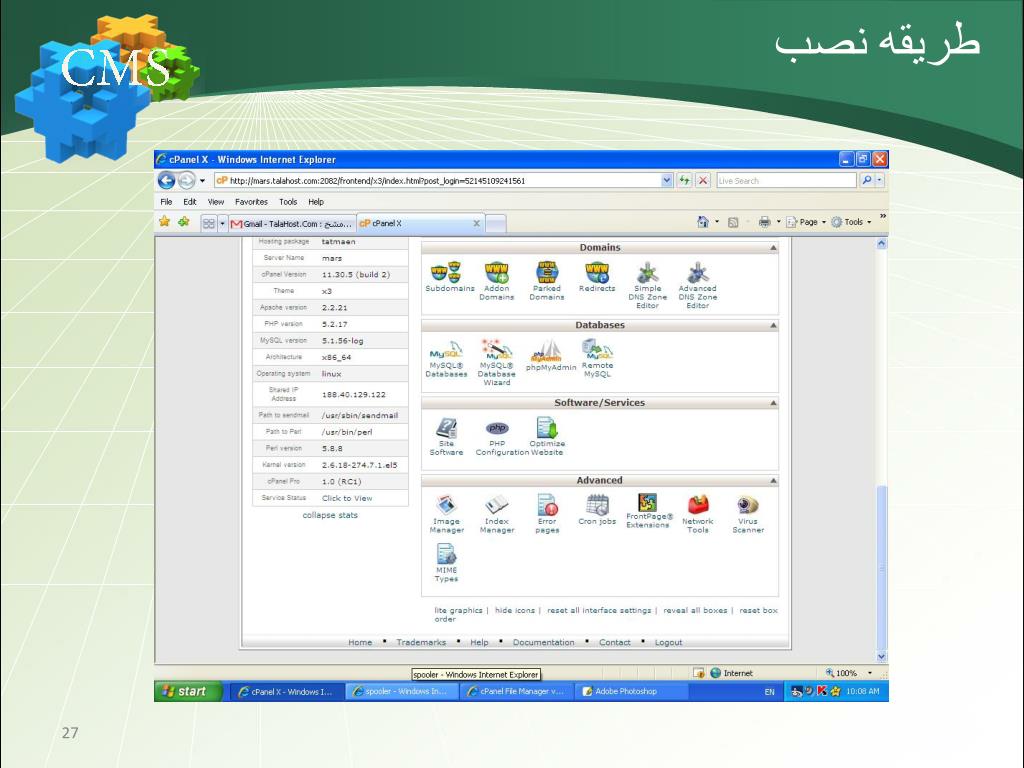Screen dimensions: 1024x768
Task: Open the Edit menu
Action: (189, 202)
